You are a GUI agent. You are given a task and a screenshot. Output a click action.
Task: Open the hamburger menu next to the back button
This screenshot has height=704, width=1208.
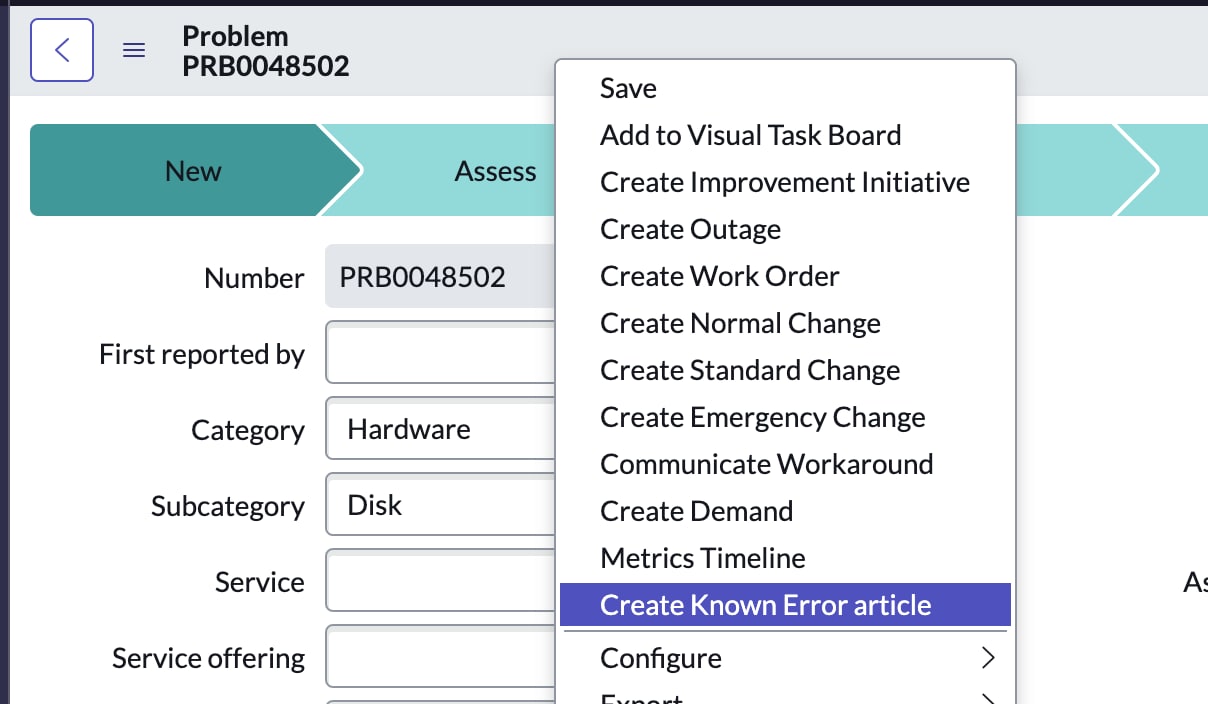click(x=133, y=49)
